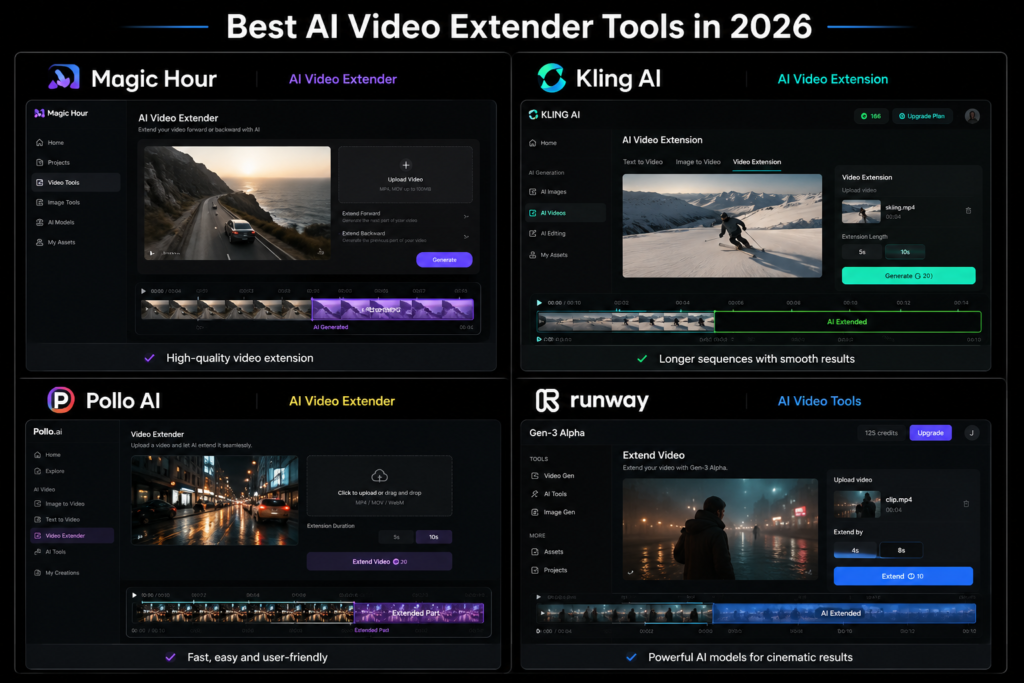Play the Pollo timeline
This screenshot has height=683, width=1024.
135,595
